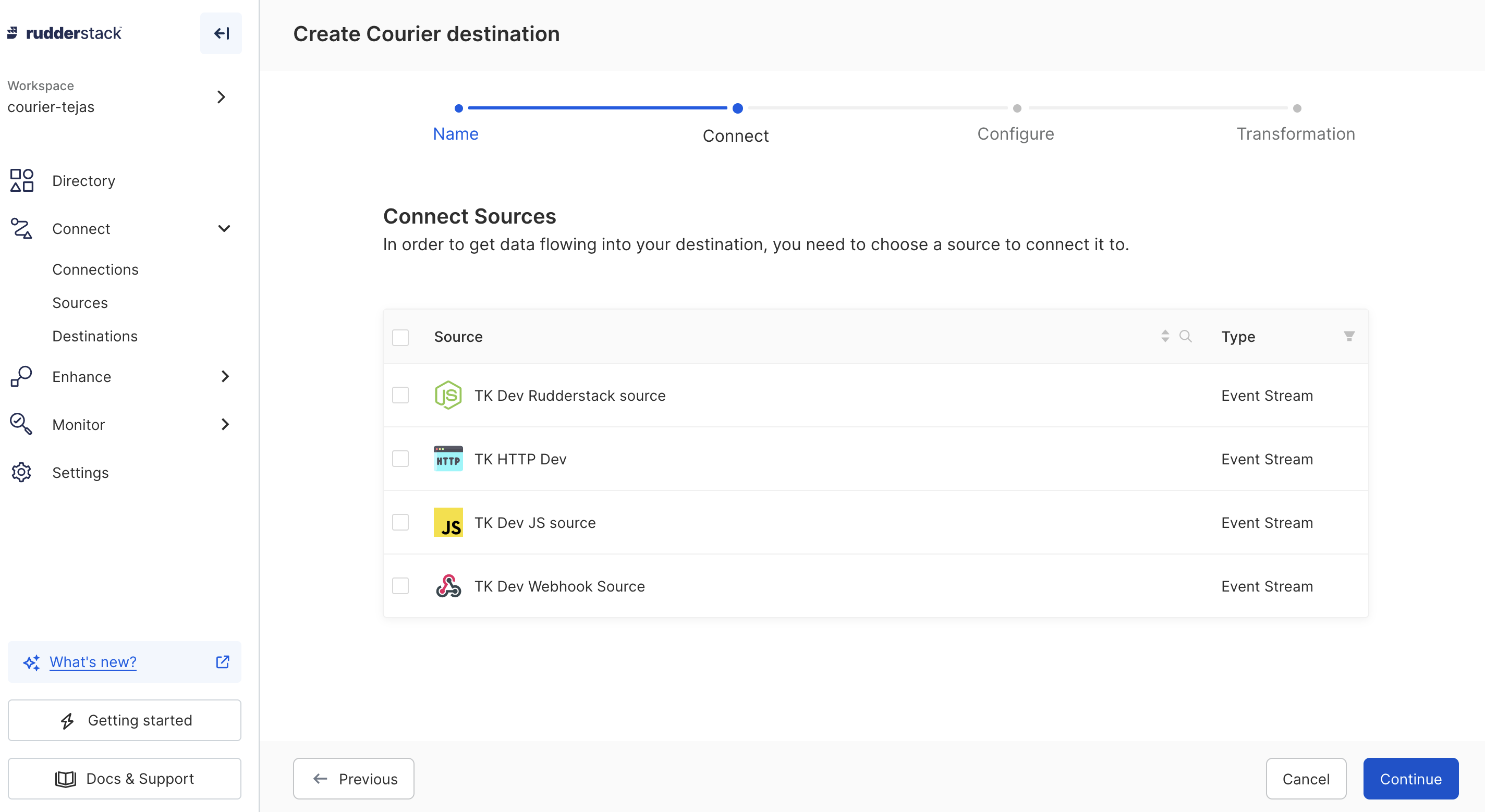This screenshot has width=1485, height=812.
Task: Go to the Sources menu item
Action: [80, 303]
